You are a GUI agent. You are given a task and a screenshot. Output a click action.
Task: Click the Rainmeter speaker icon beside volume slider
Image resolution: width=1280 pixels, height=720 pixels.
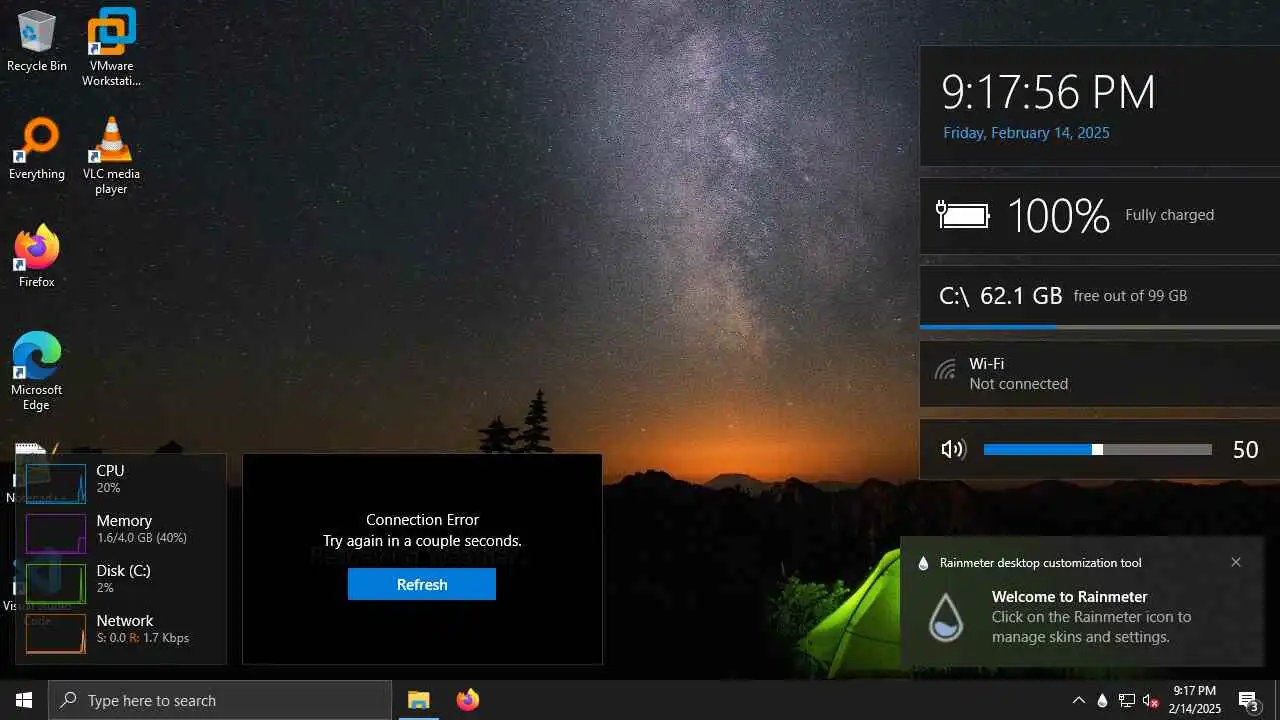(954, 450)
